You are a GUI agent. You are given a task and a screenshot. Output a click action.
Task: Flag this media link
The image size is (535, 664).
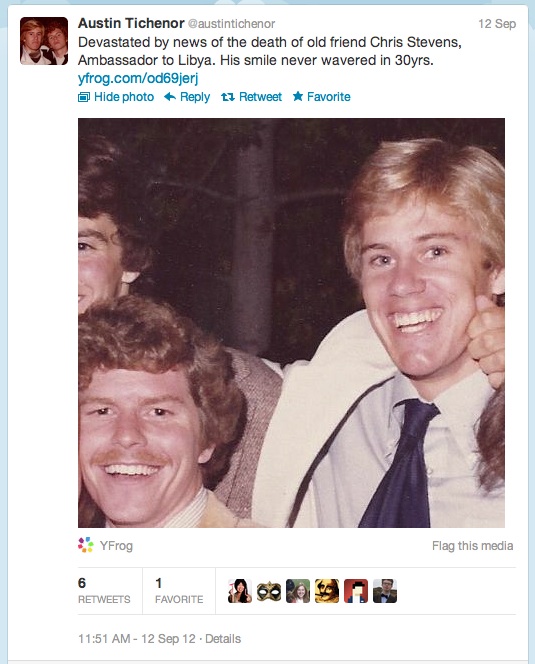pyautogui.click(x=472, y=546)
